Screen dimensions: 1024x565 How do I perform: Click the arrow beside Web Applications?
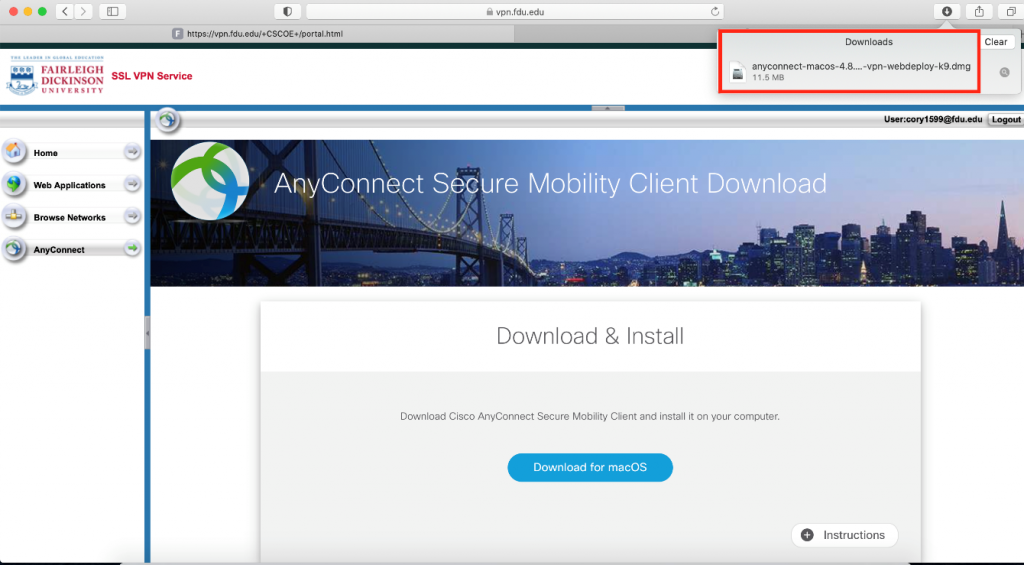(133, 184)
